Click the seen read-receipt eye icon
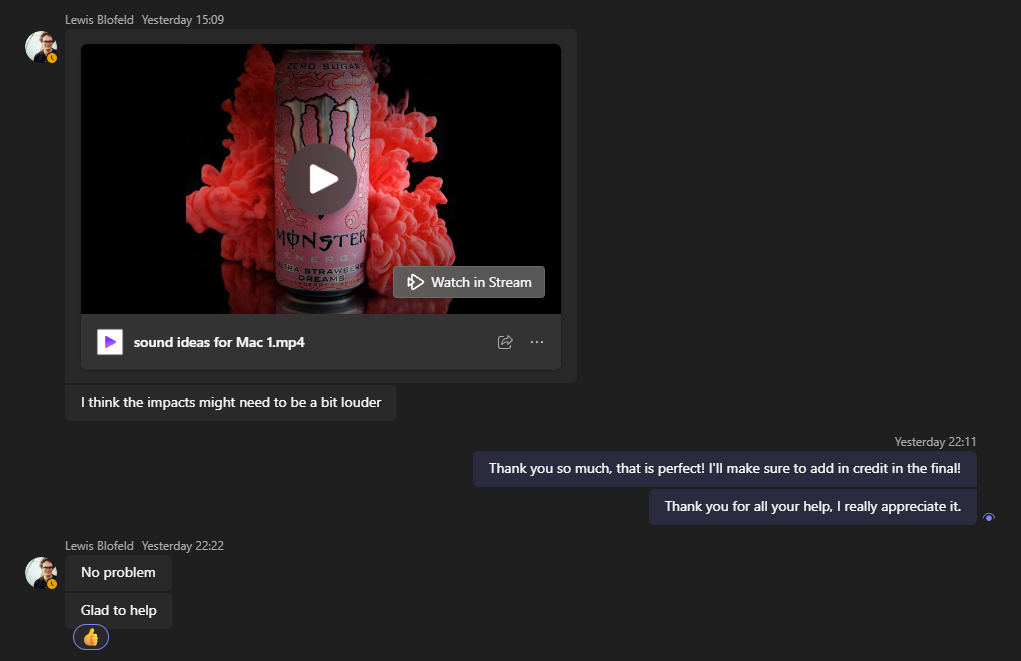The width and height of the screenshot is (1021, 661). click(989, 518)
